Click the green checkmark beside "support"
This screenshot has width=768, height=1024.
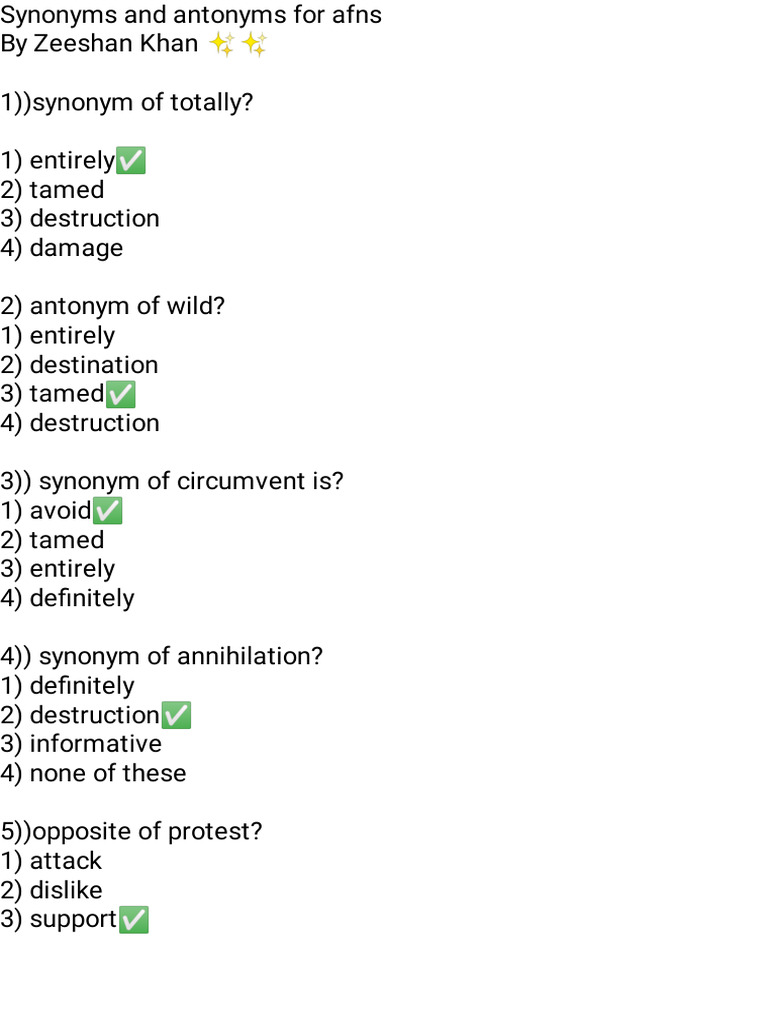[x=134, y=919]
